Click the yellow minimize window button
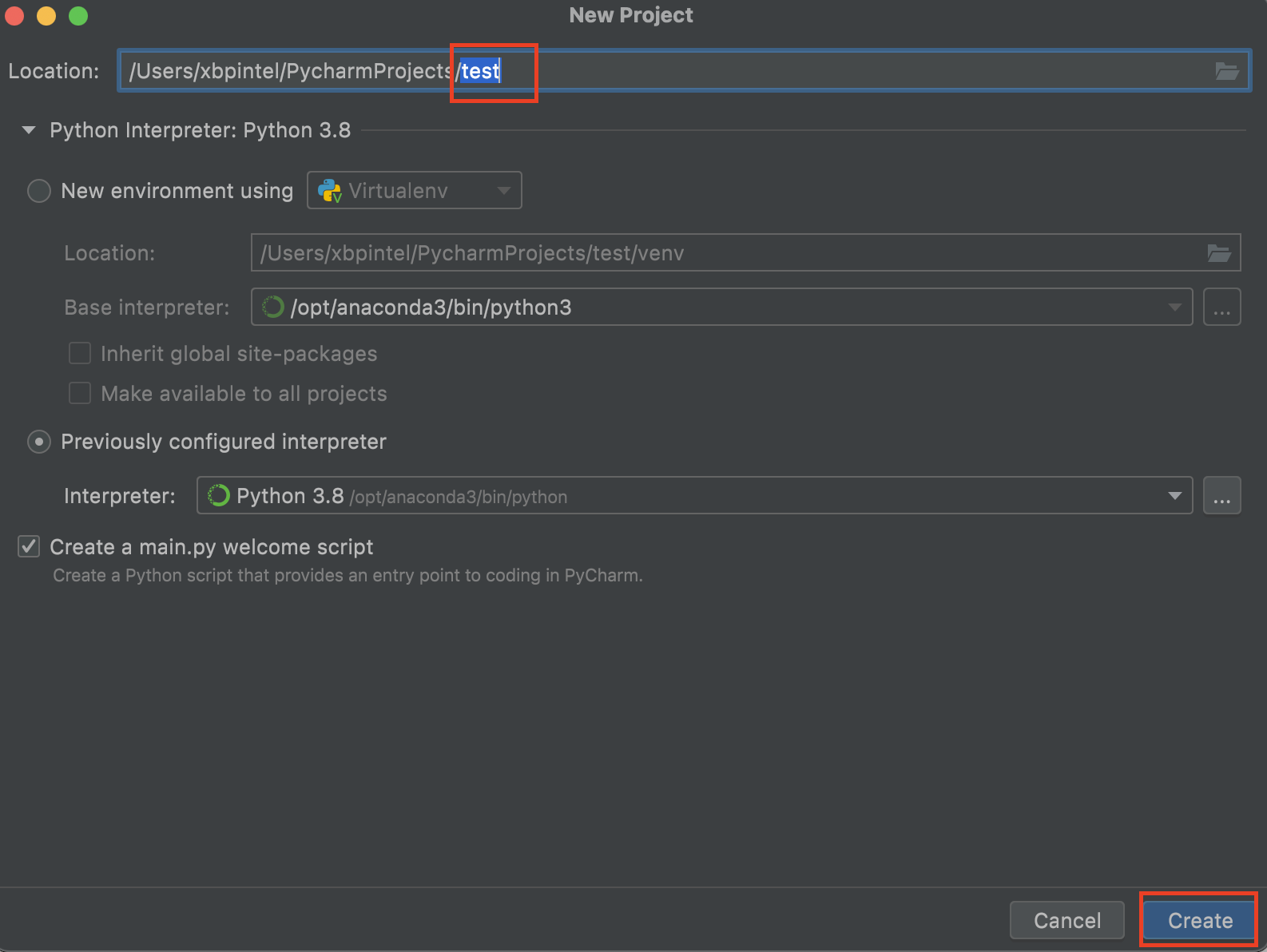Viewport: 1267px width, 952px height. 46,16
